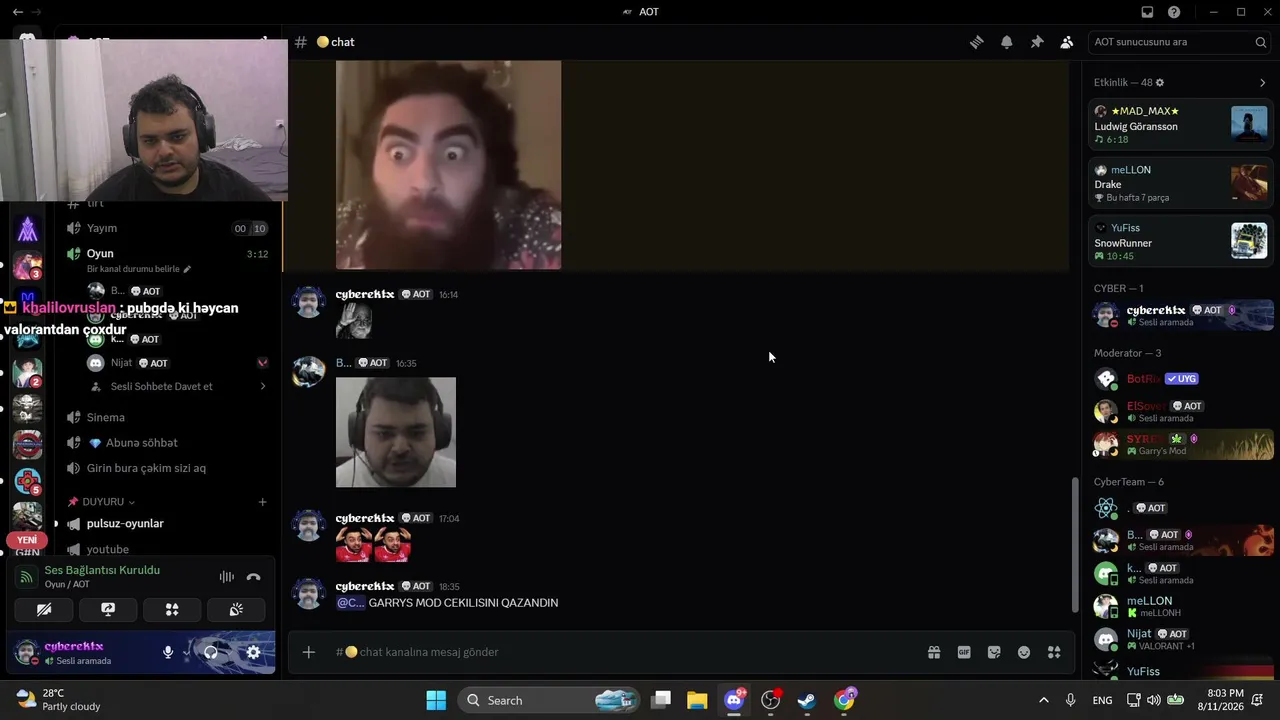
Task: Open OBS Studio from the taskbar
Action: (771, 700)
